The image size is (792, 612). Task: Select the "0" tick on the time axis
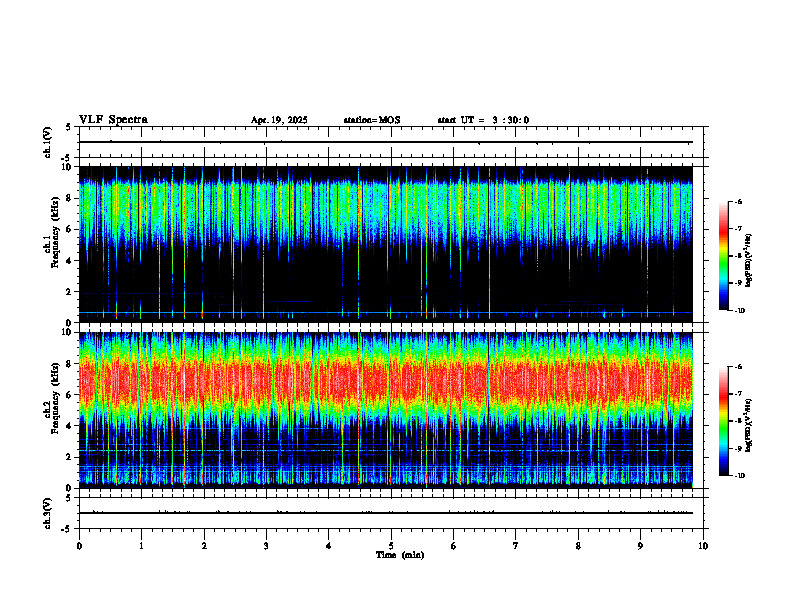point(79,546)
